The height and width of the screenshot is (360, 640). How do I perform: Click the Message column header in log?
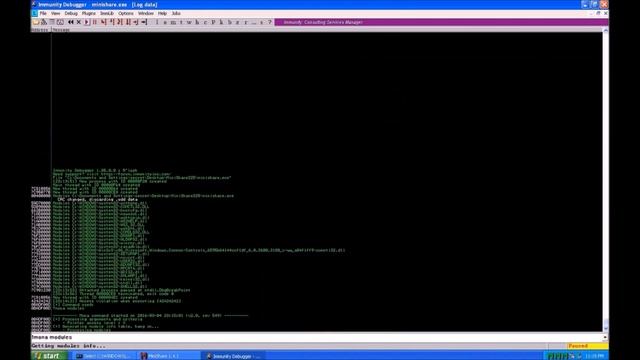(x=61, y=30)
